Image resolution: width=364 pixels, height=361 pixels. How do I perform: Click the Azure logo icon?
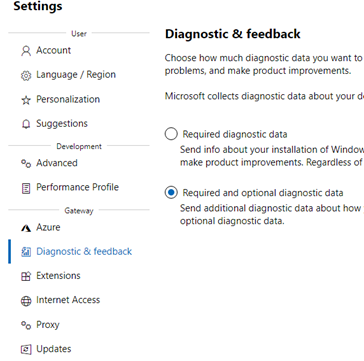[x=26, y=228]
